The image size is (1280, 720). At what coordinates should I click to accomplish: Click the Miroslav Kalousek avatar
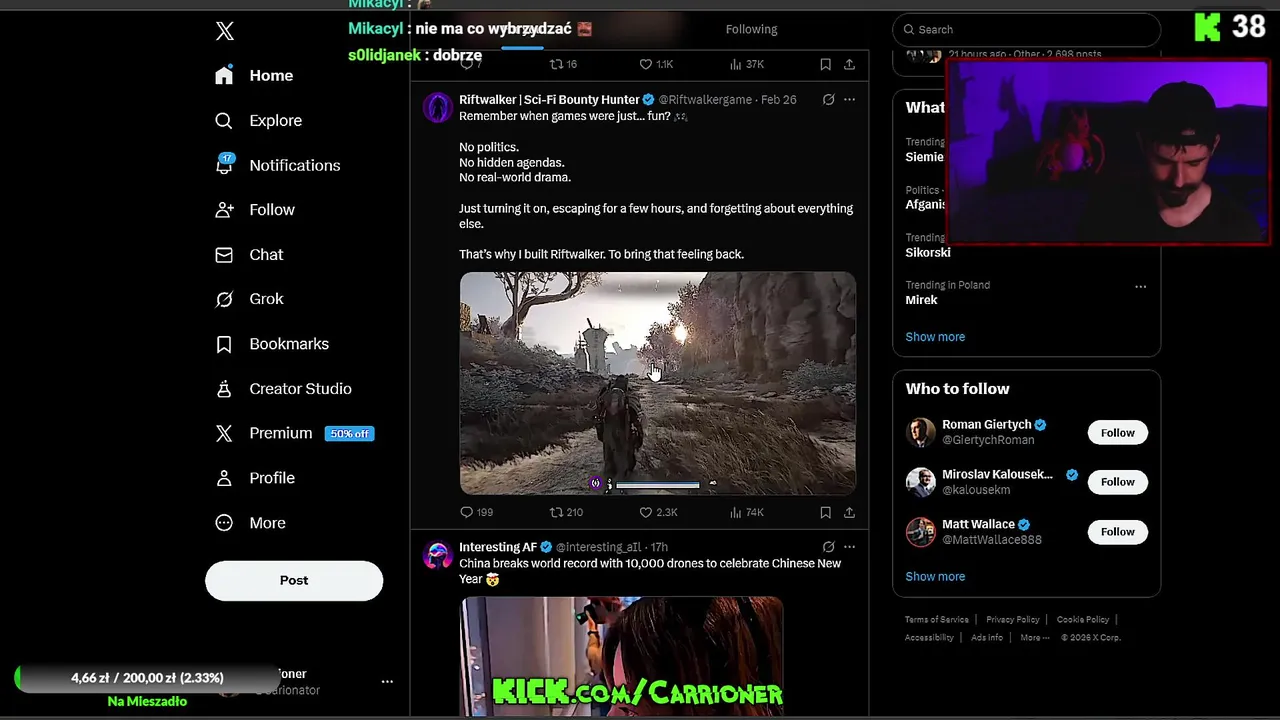[920, 482]
